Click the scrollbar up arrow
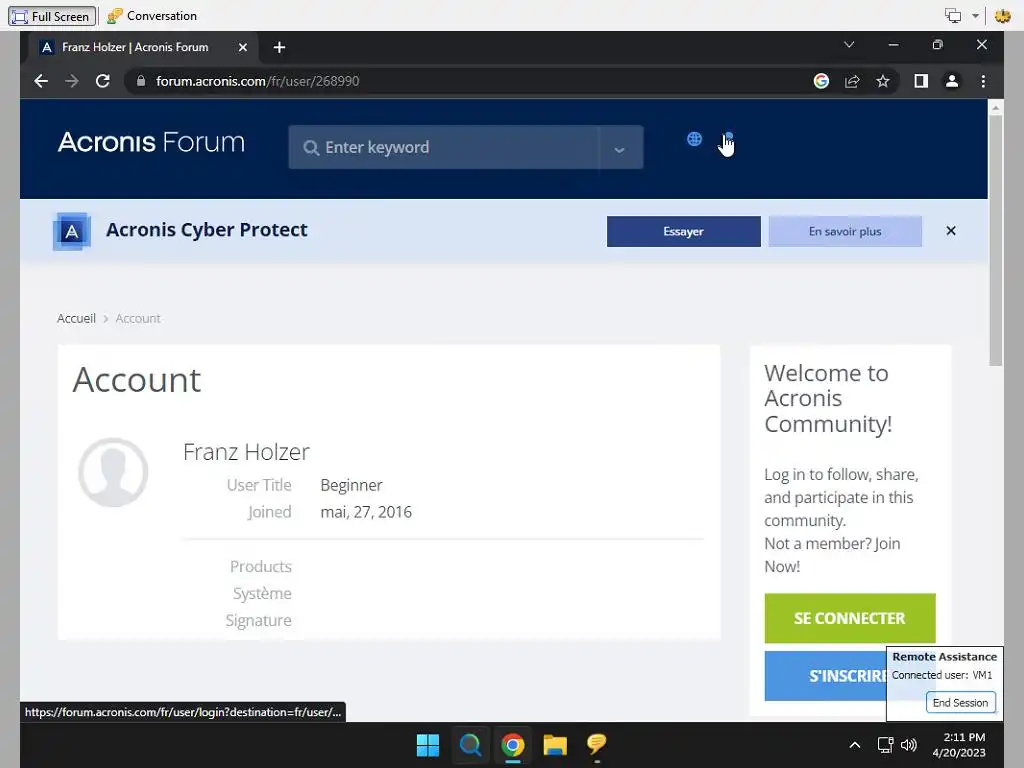Screen dimensions: 1024x768 point(995,108)
